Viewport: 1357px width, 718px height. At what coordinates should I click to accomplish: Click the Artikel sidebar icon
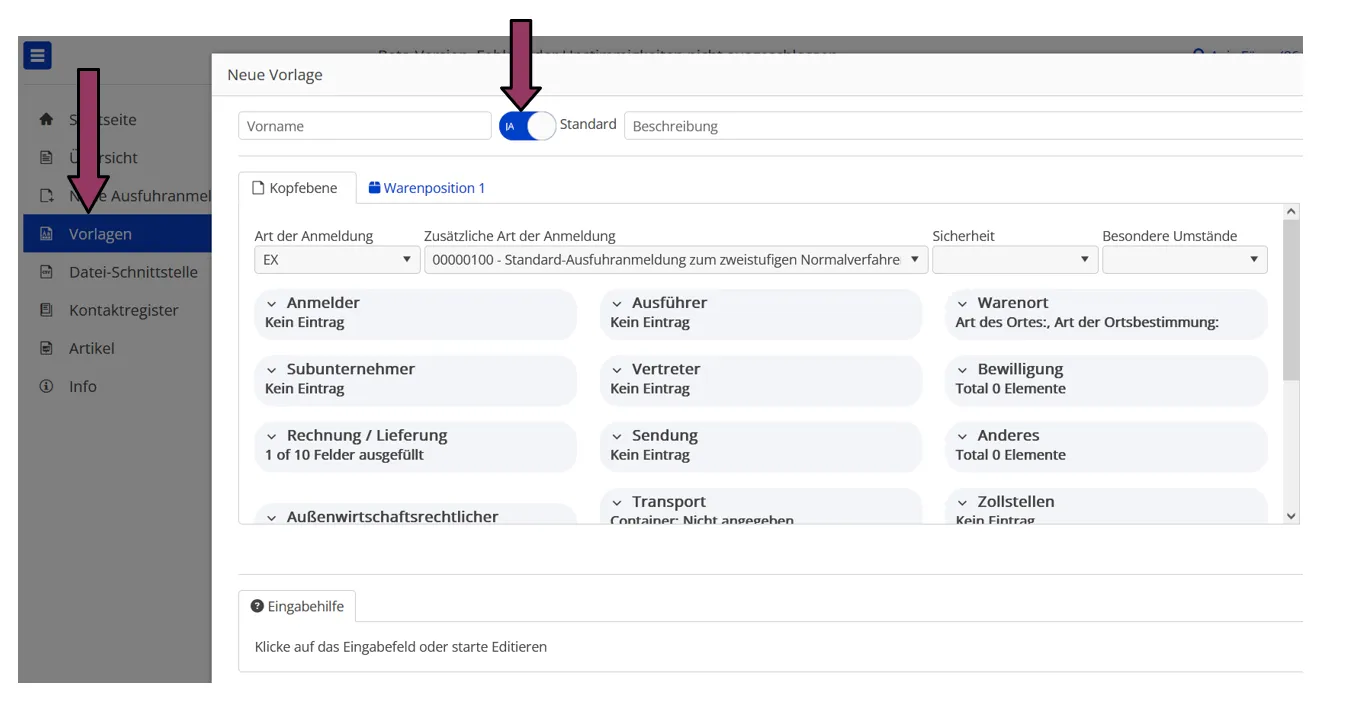pos(46,348)
